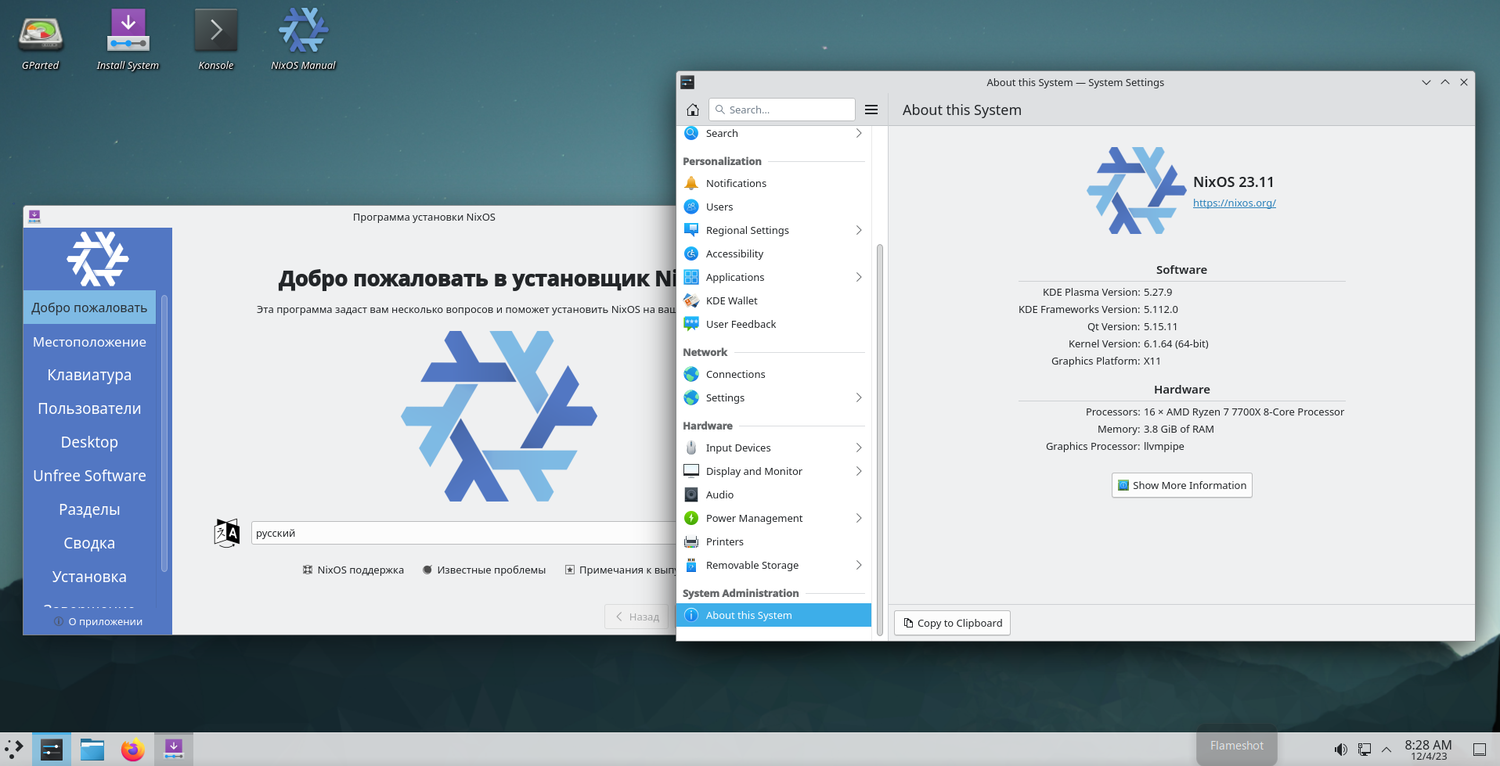1500x766 pixels.
Task: Open Printers settings
Action: tap(774, 542)
